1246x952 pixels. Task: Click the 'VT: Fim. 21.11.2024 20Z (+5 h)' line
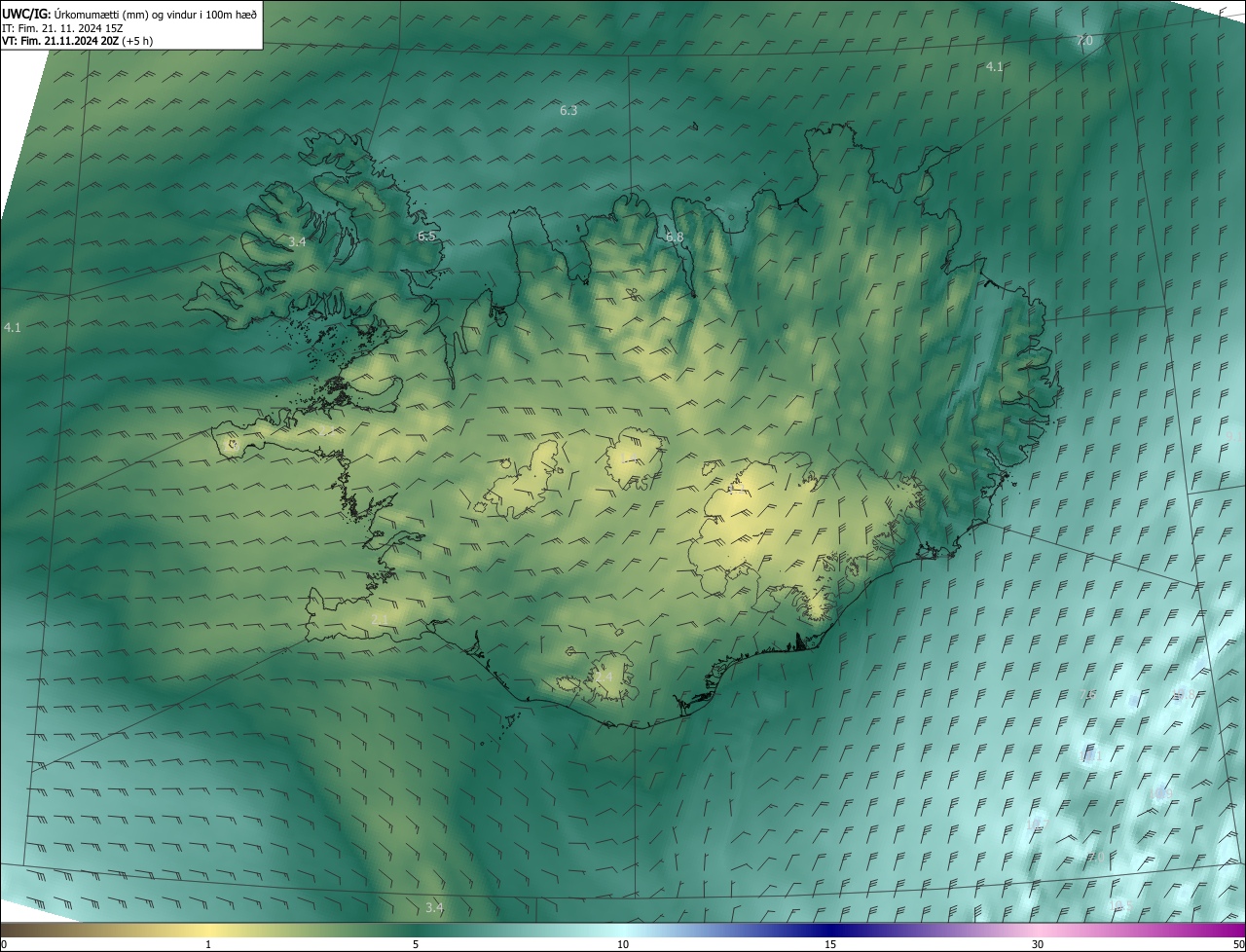tap(77, 41)
